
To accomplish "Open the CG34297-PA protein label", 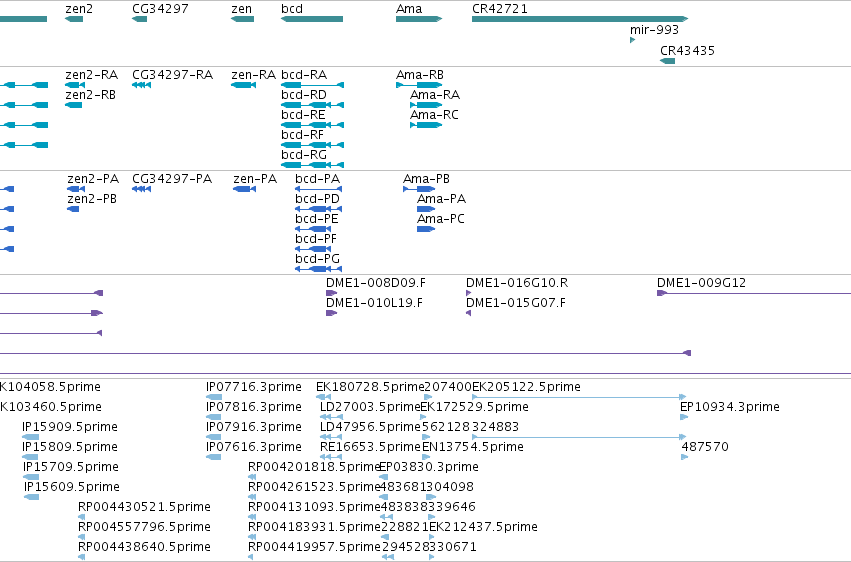I will point(172,178).
